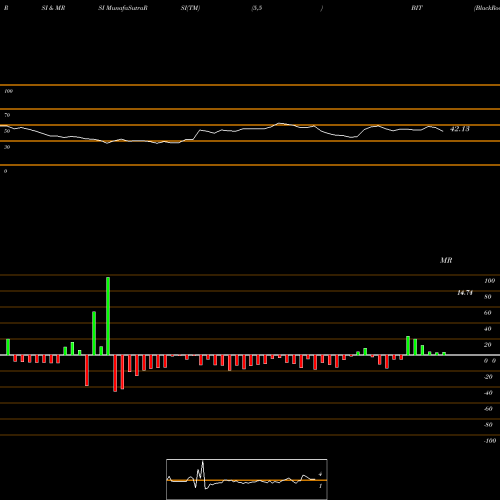Click the RSI axis label 100
The width and height of the screenshot is (500, 500).
click(8, 91)
